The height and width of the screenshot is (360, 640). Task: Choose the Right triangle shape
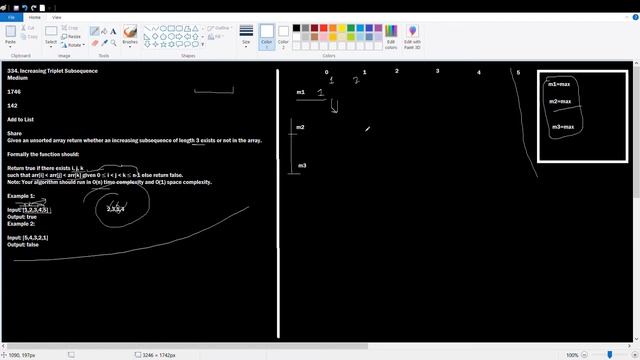click(147, 36)
